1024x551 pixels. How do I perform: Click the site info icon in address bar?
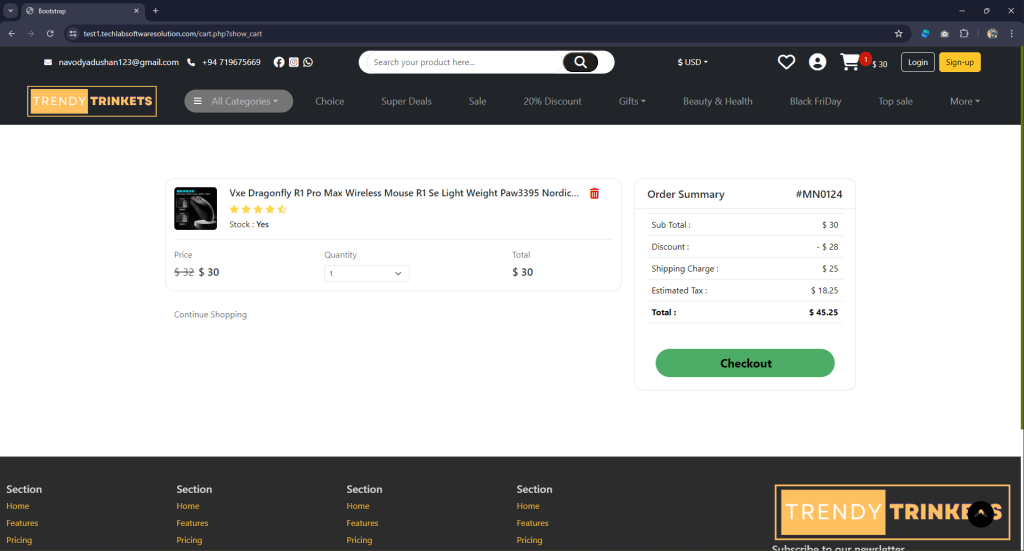coord(73,33)
